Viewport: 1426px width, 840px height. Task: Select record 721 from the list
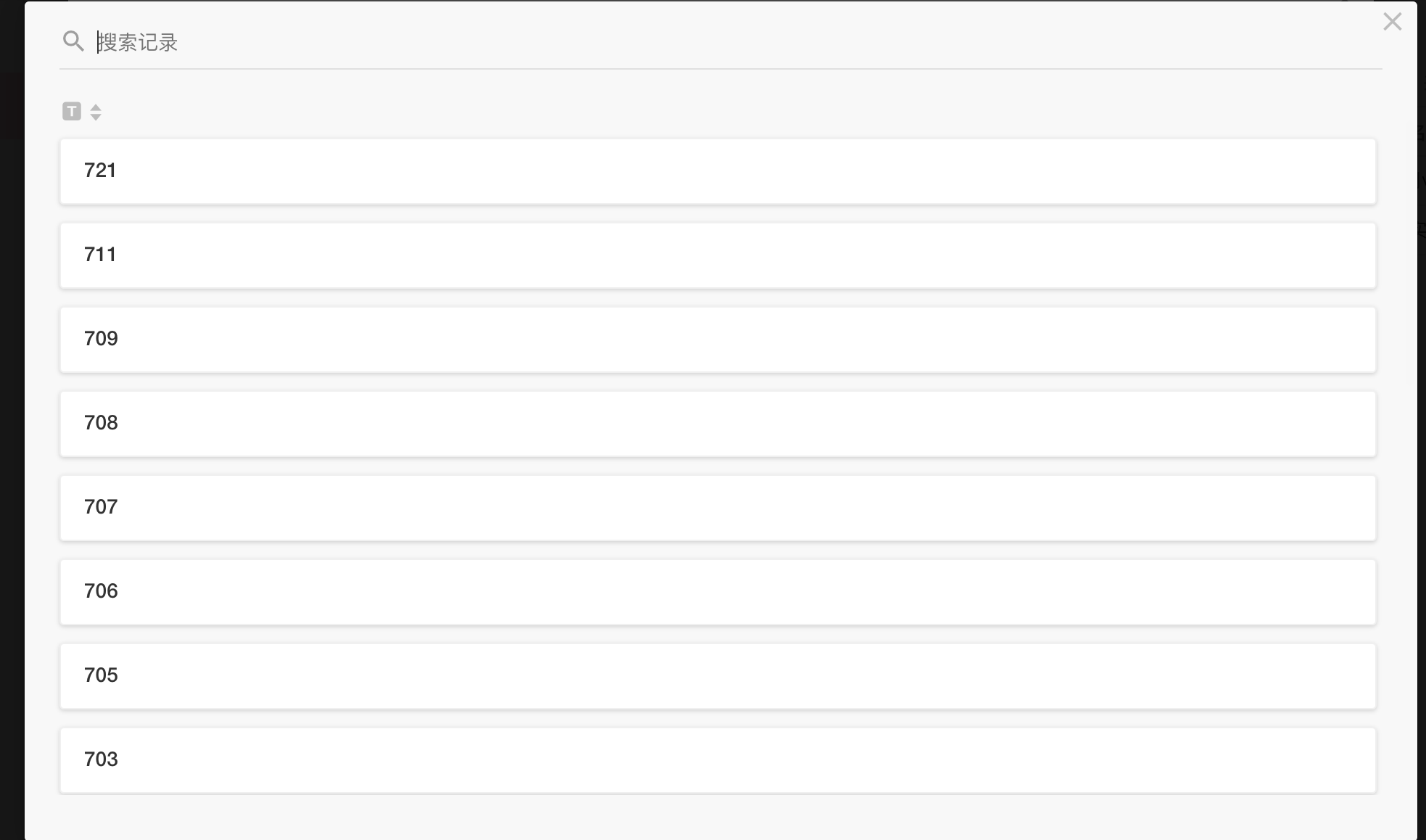[x=717, y=171]
